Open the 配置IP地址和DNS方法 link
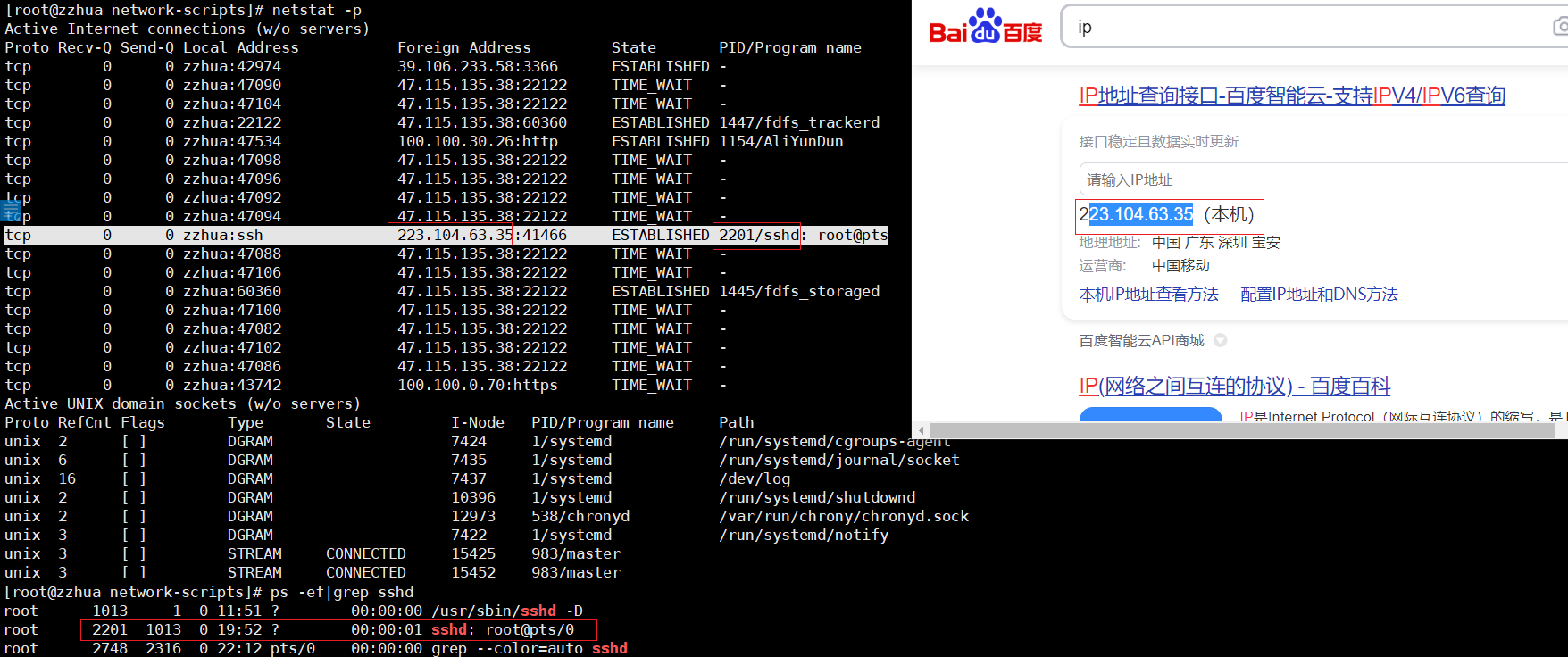 coord(1319,295)
